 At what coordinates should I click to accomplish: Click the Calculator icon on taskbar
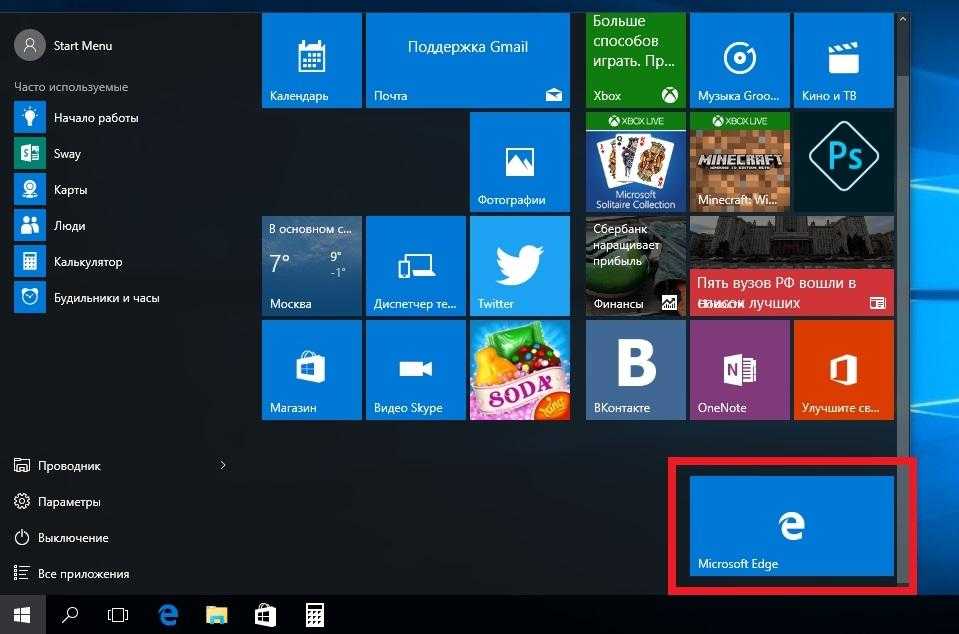coord(313,615)
